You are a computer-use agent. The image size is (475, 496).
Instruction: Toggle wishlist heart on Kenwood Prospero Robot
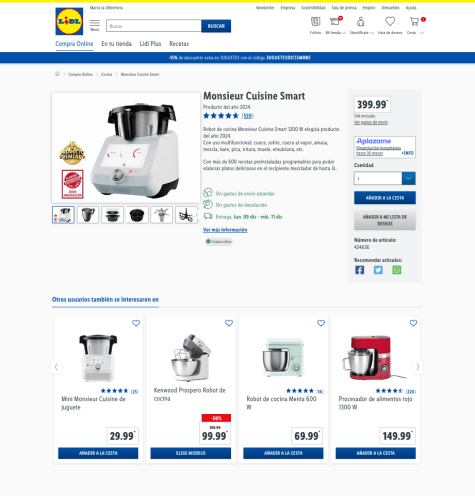pyautogui.click(x=229, y=323)
